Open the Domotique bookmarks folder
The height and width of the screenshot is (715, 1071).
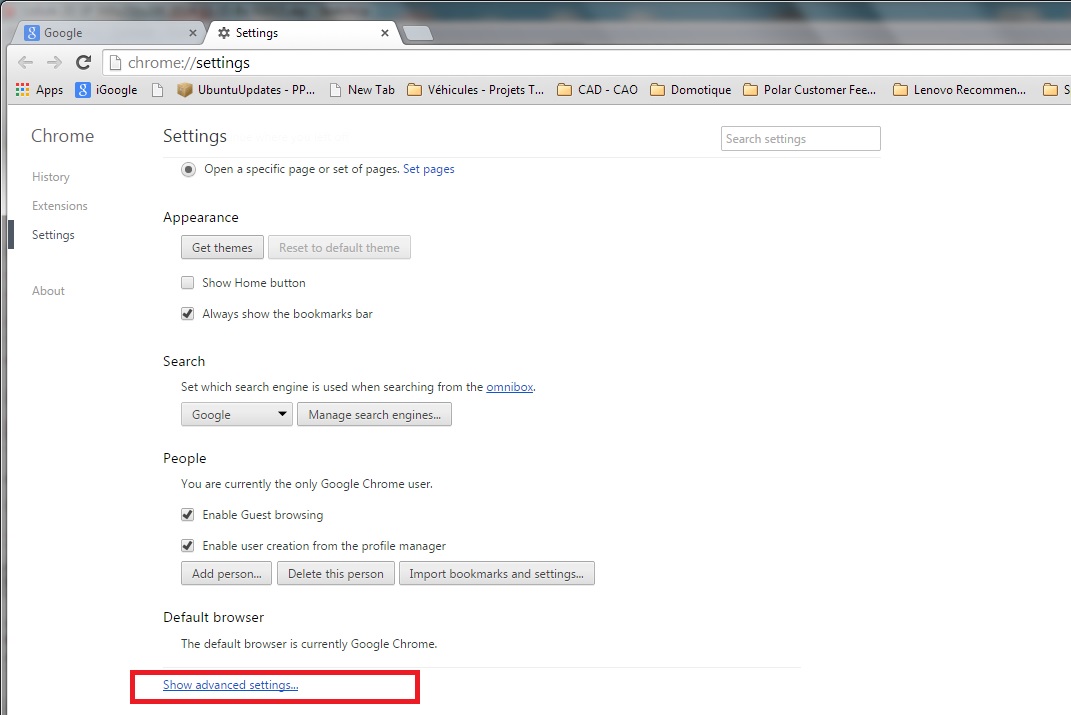pyautogui.click(x=690, y=90)
